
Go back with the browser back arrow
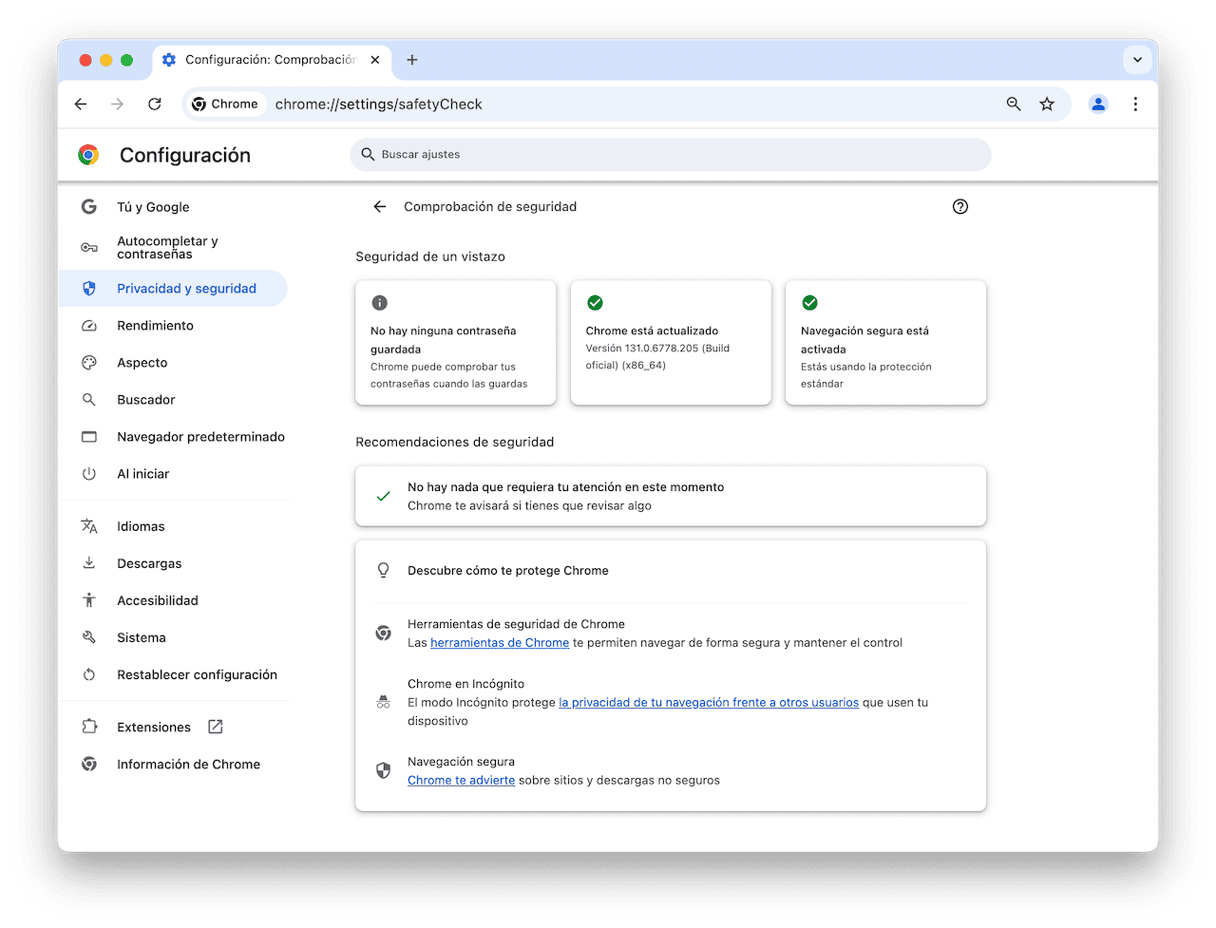(81, 104)
